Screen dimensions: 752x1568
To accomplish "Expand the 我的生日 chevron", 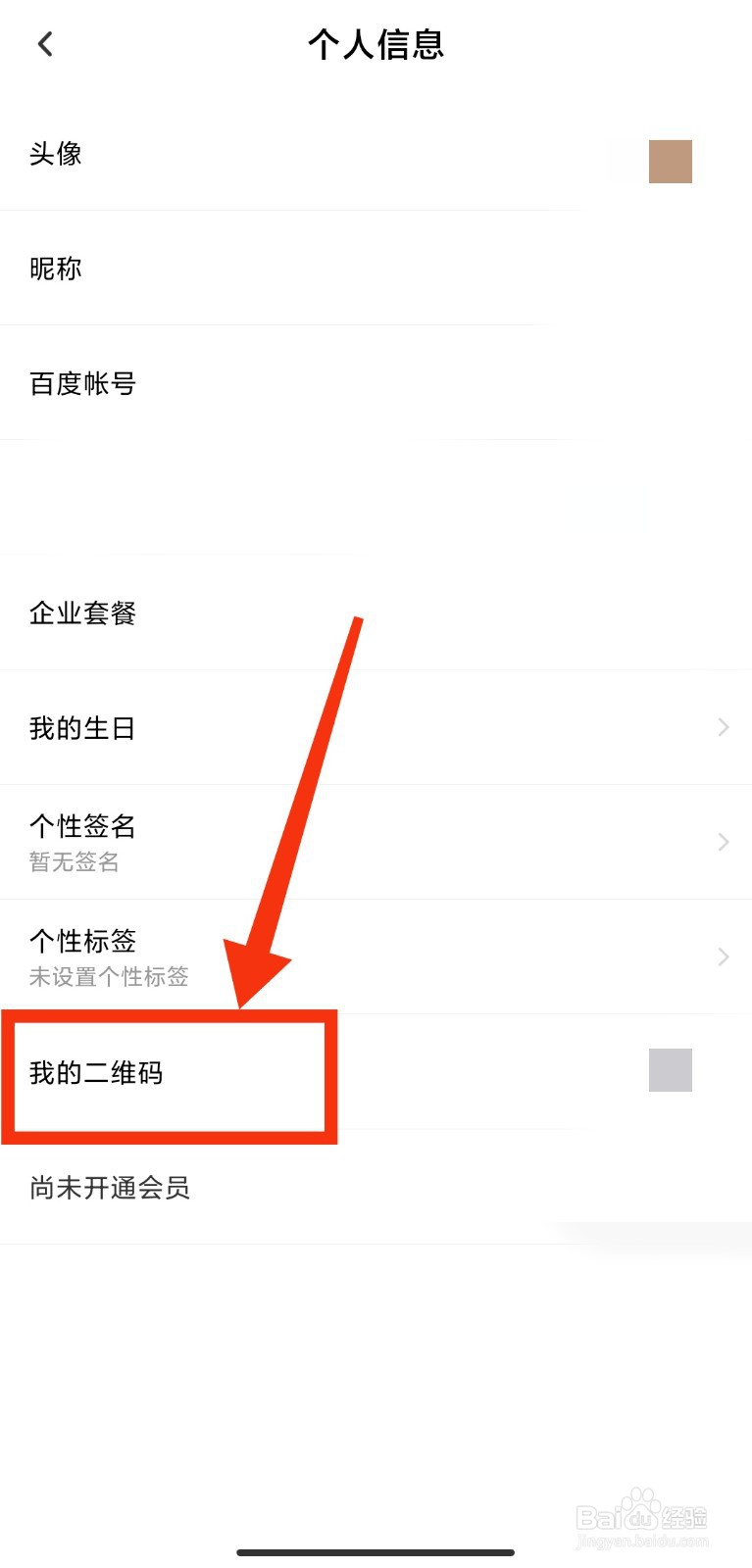I will pyautogui.click(x=724, y=727).
